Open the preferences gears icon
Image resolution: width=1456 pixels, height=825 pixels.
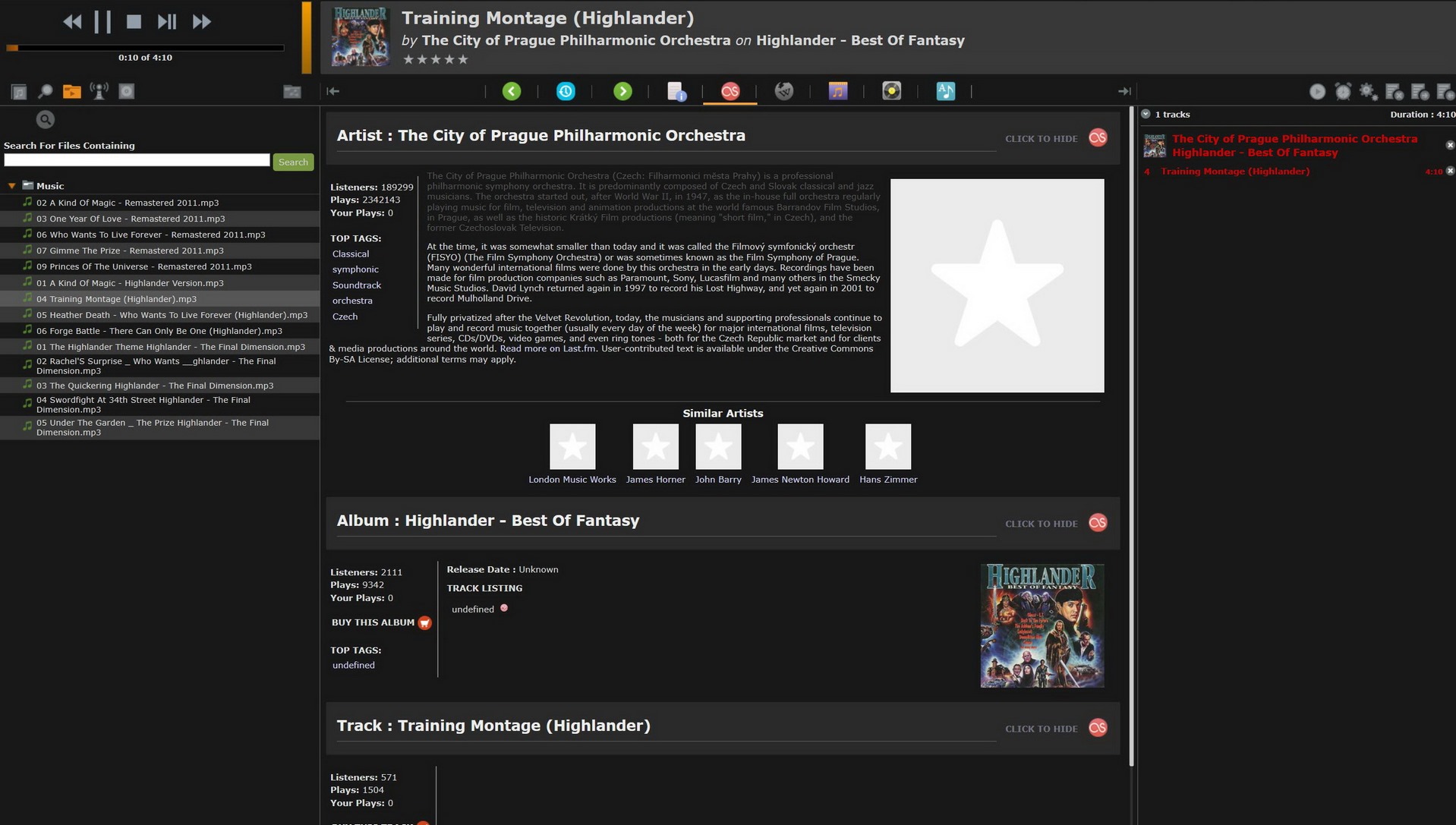1368,92
